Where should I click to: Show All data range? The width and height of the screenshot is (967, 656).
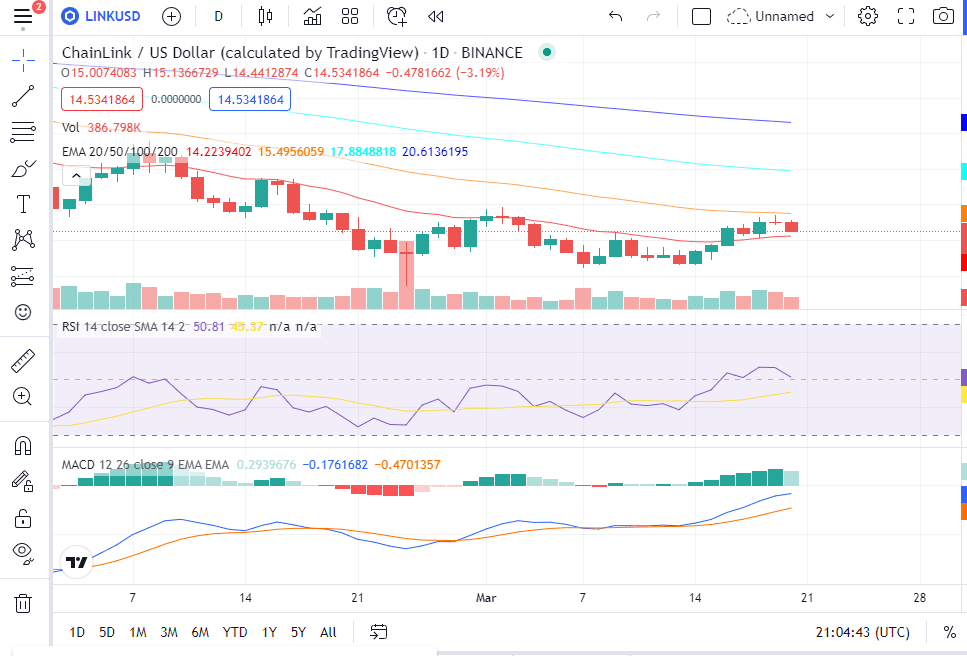pyautogui.click(x=328, y=632)
